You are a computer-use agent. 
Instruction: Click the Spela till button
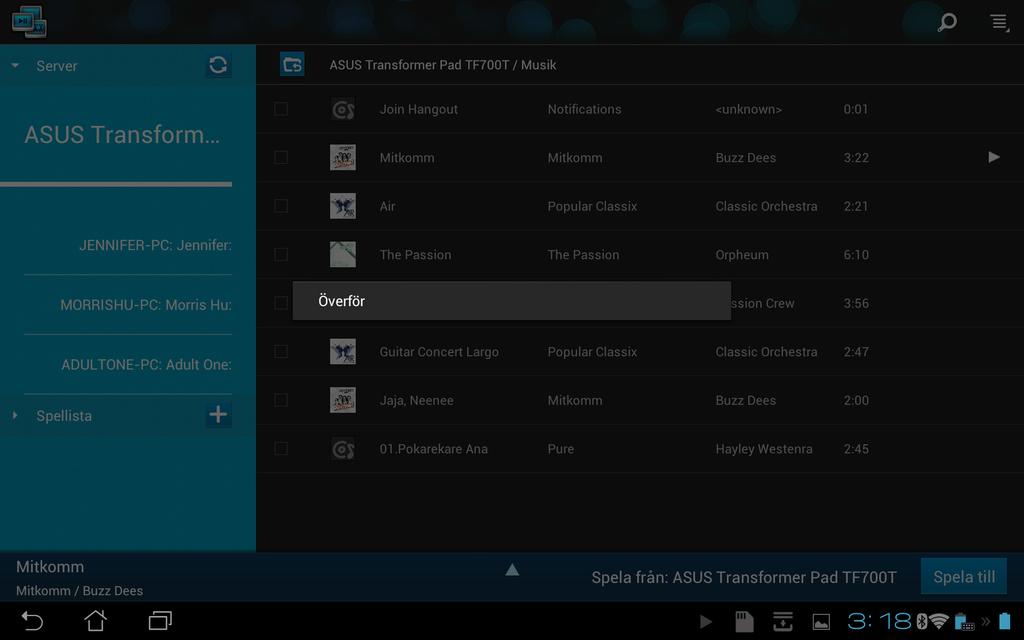[x=964, y=577]
